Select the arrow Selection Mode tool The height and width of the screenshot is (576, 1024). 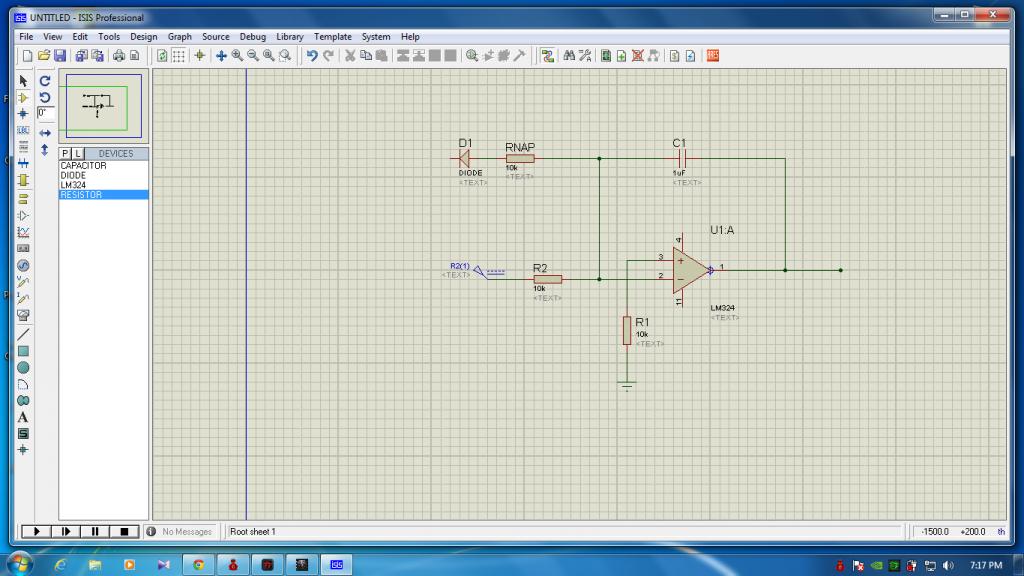[23, 81]
